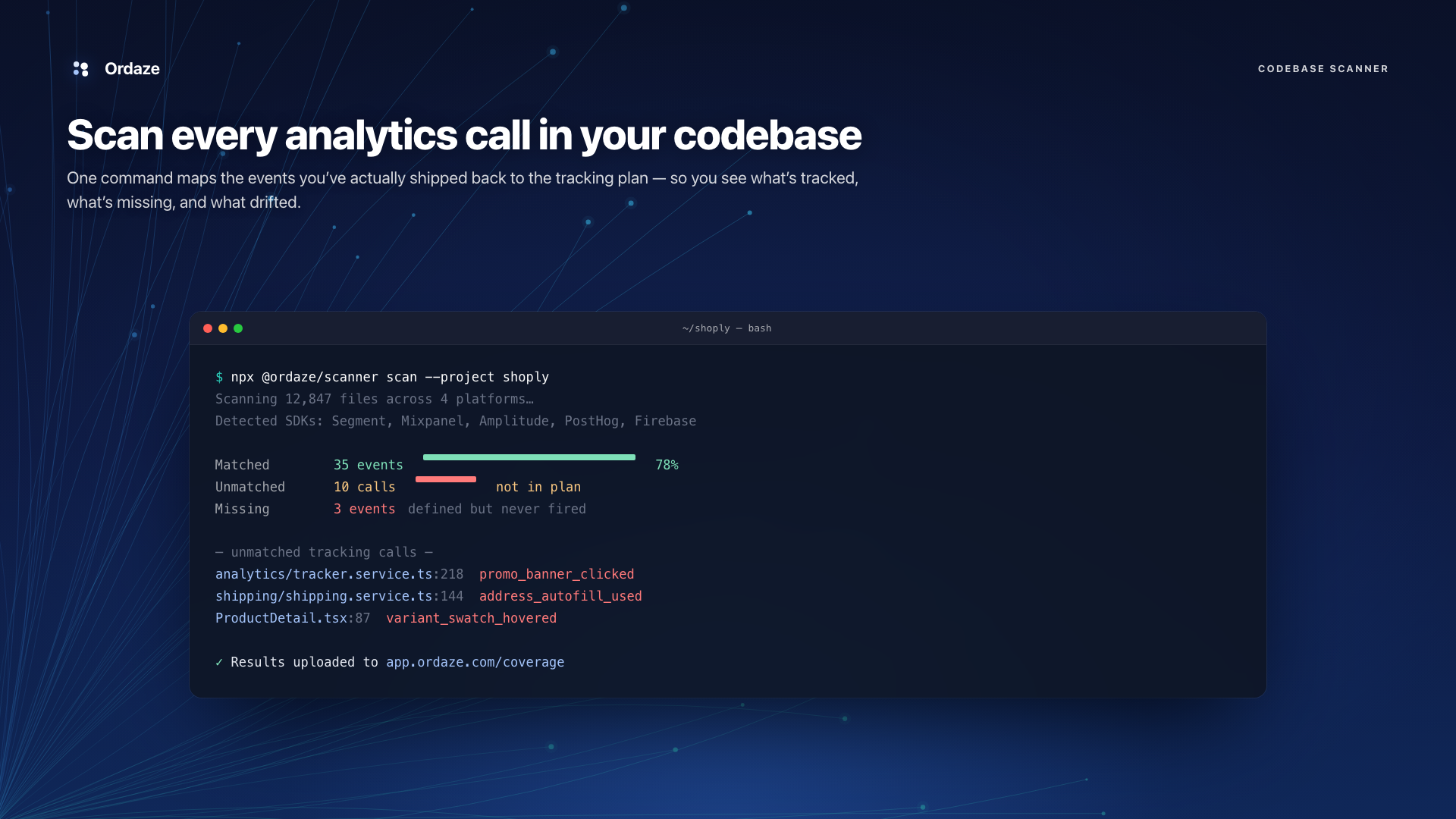Screen dimensions: 1456x819
Task: Click the green matched progress bar
Action: tap(529, 457)
